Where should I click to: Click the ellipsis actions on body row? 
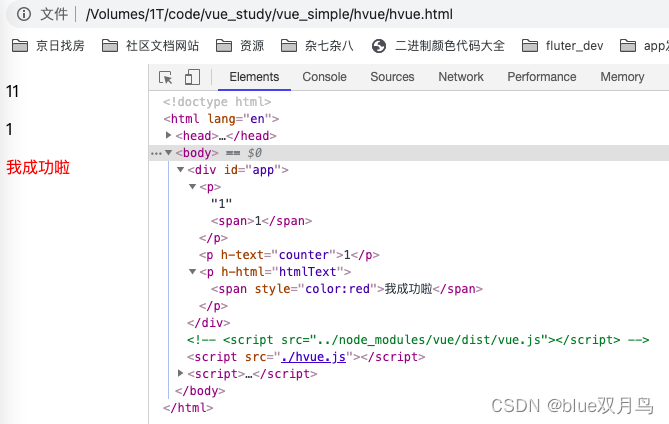pyautogui.click(x=156, y=153)
